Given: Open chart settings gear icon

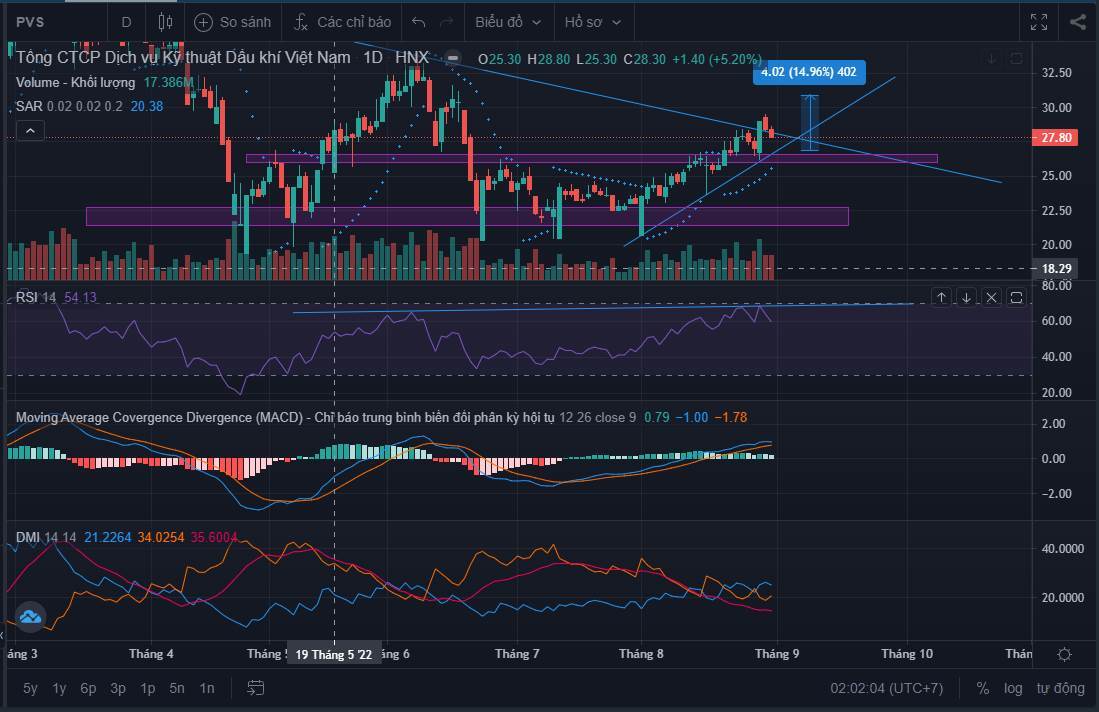Looking at the screenshot, I should point(1064,654).
